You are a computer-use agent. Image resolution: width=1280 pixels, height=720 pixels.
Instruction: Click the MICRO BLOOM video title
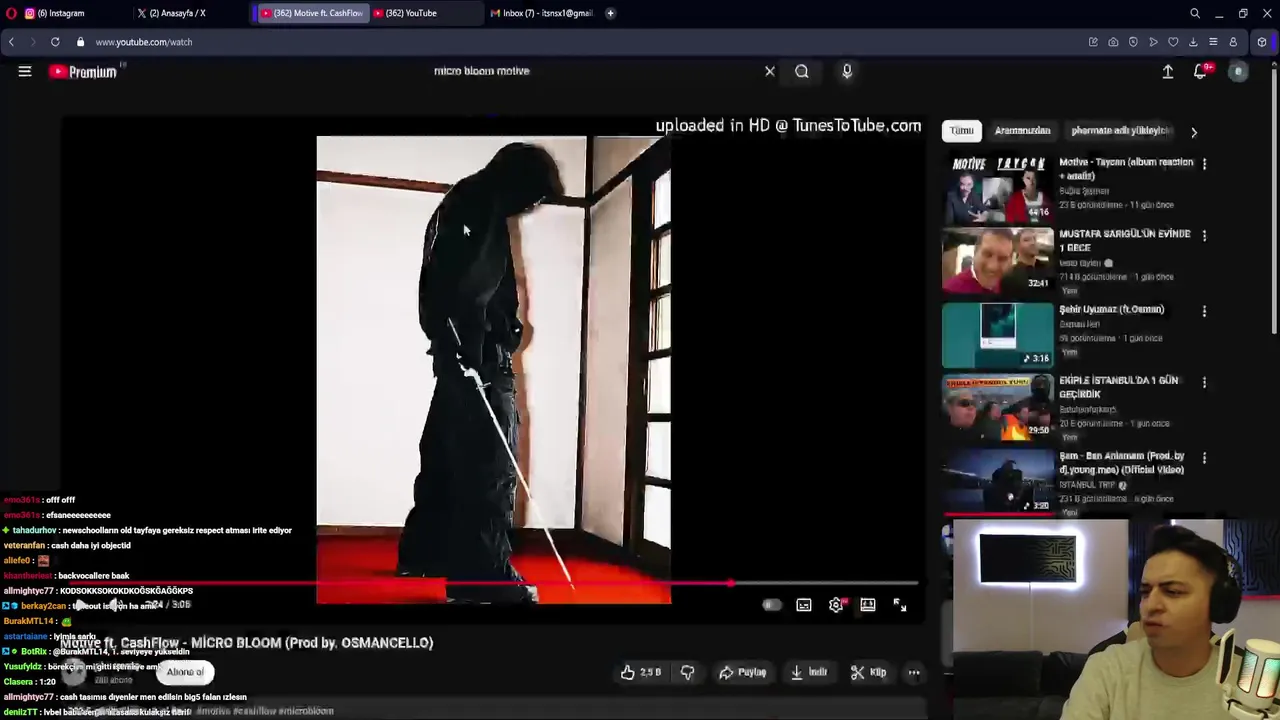247,643
